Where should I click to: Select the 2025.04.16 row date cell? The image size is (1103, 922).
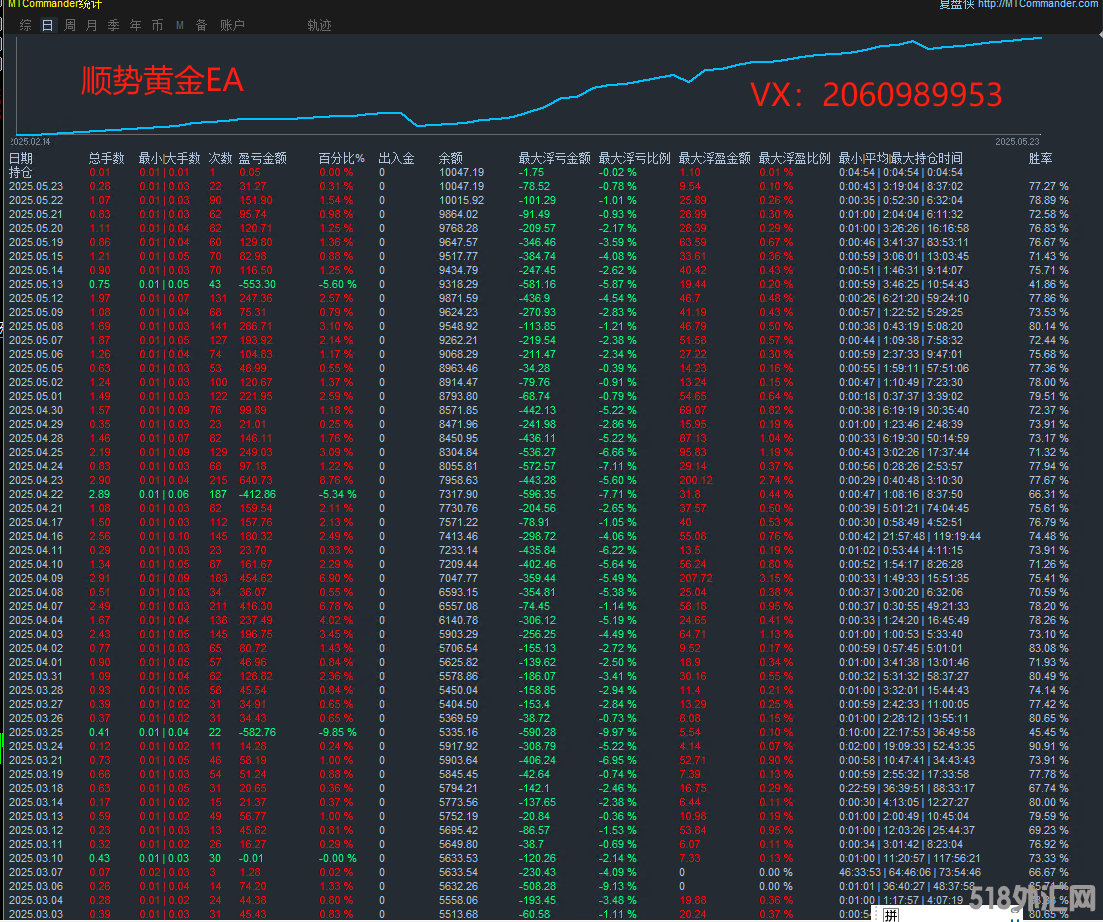coord(36,536)
